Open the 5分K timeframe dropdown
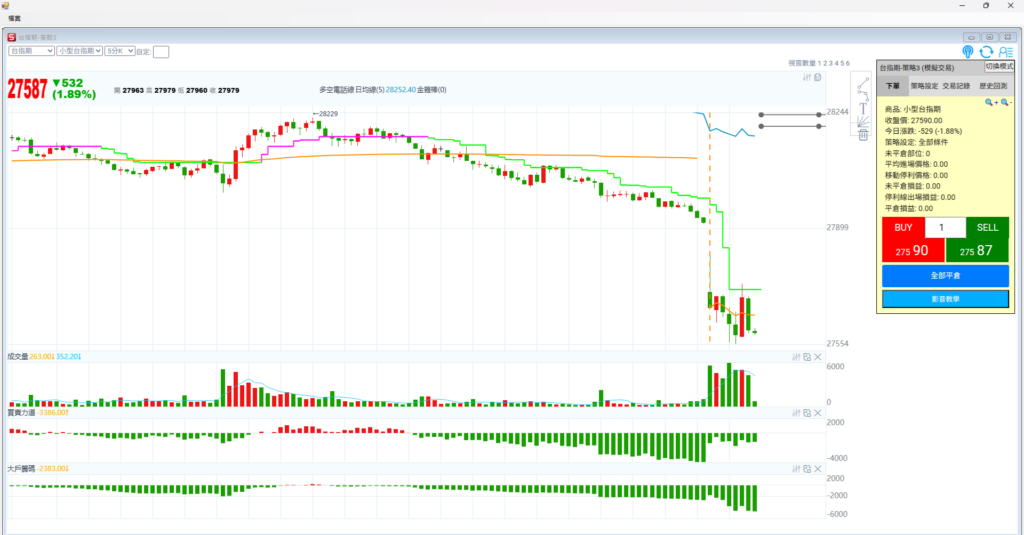 tap(119, 50)
